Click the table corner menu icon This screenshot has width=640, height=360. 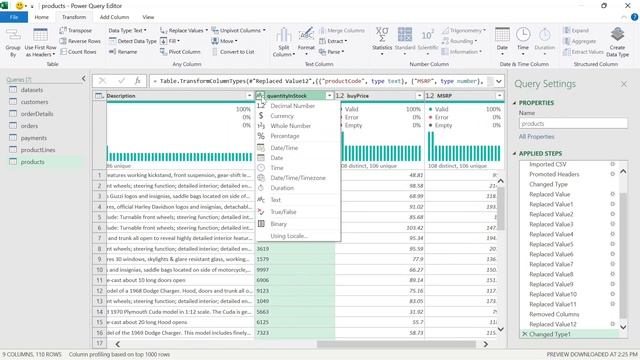click(x=99, y=96)
